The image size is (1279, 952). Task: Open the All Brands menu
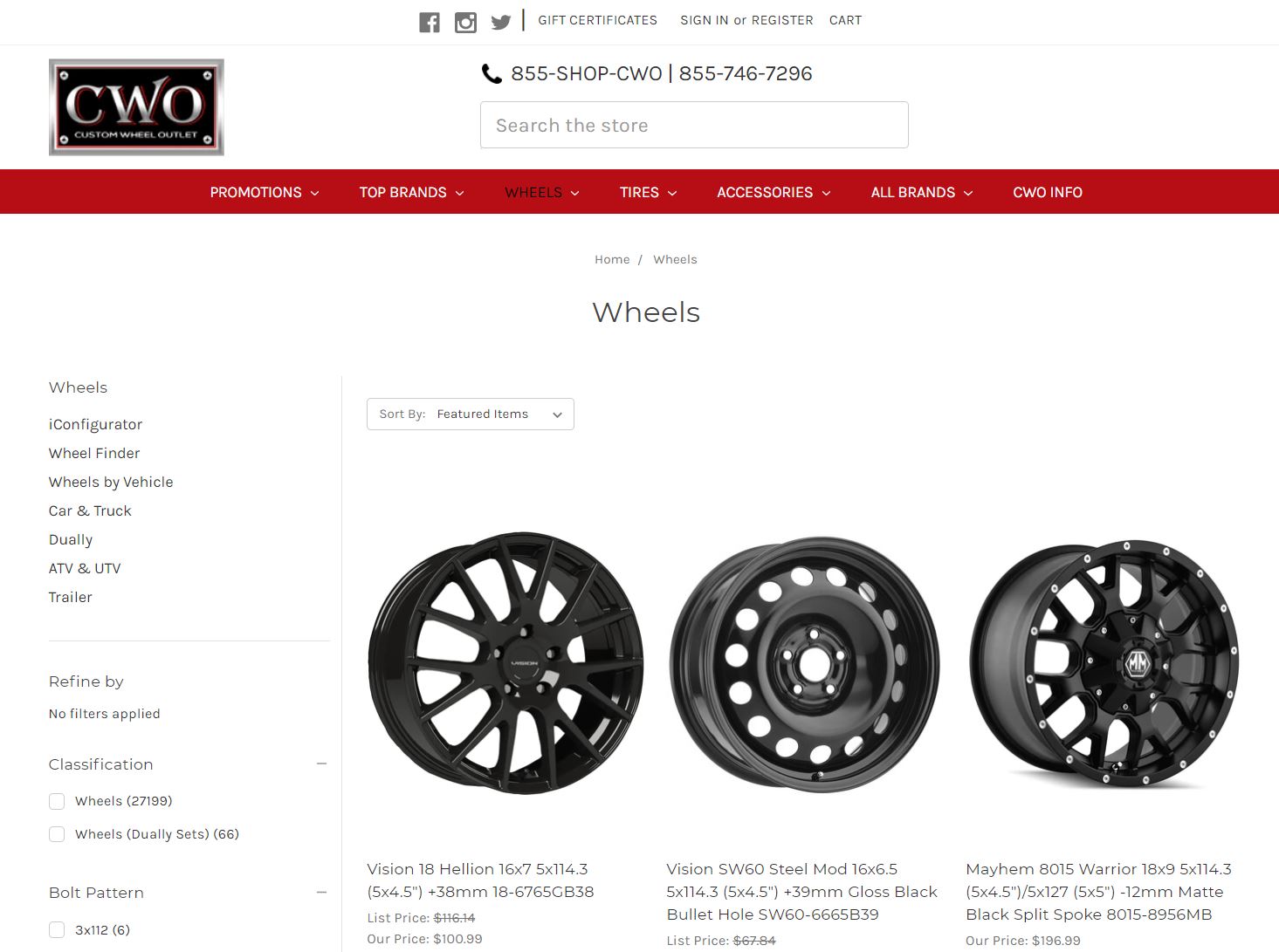[x=922, y=192]
